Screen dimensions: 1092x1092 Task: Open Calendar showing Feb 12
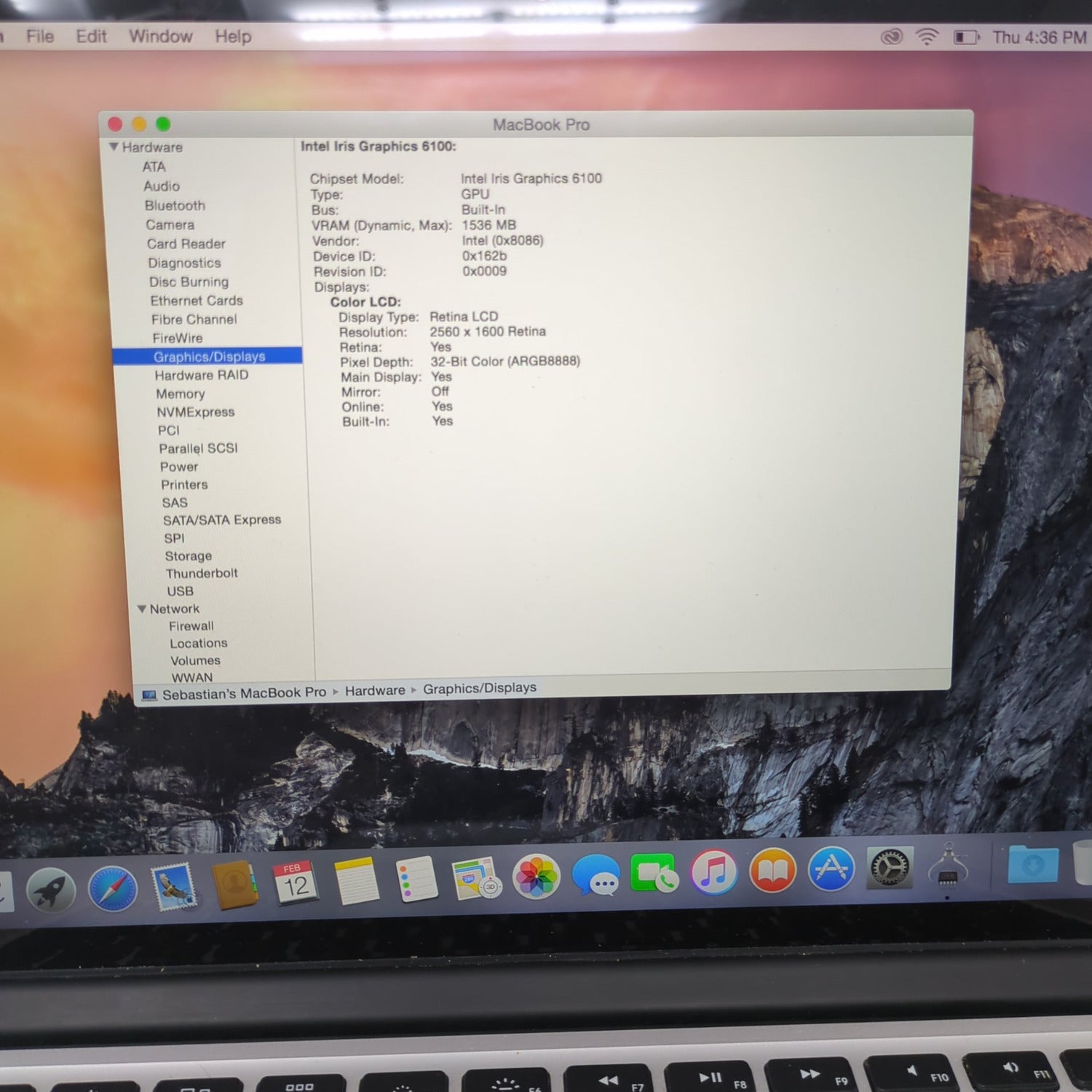pyautogui.click(x=295, y=882)
